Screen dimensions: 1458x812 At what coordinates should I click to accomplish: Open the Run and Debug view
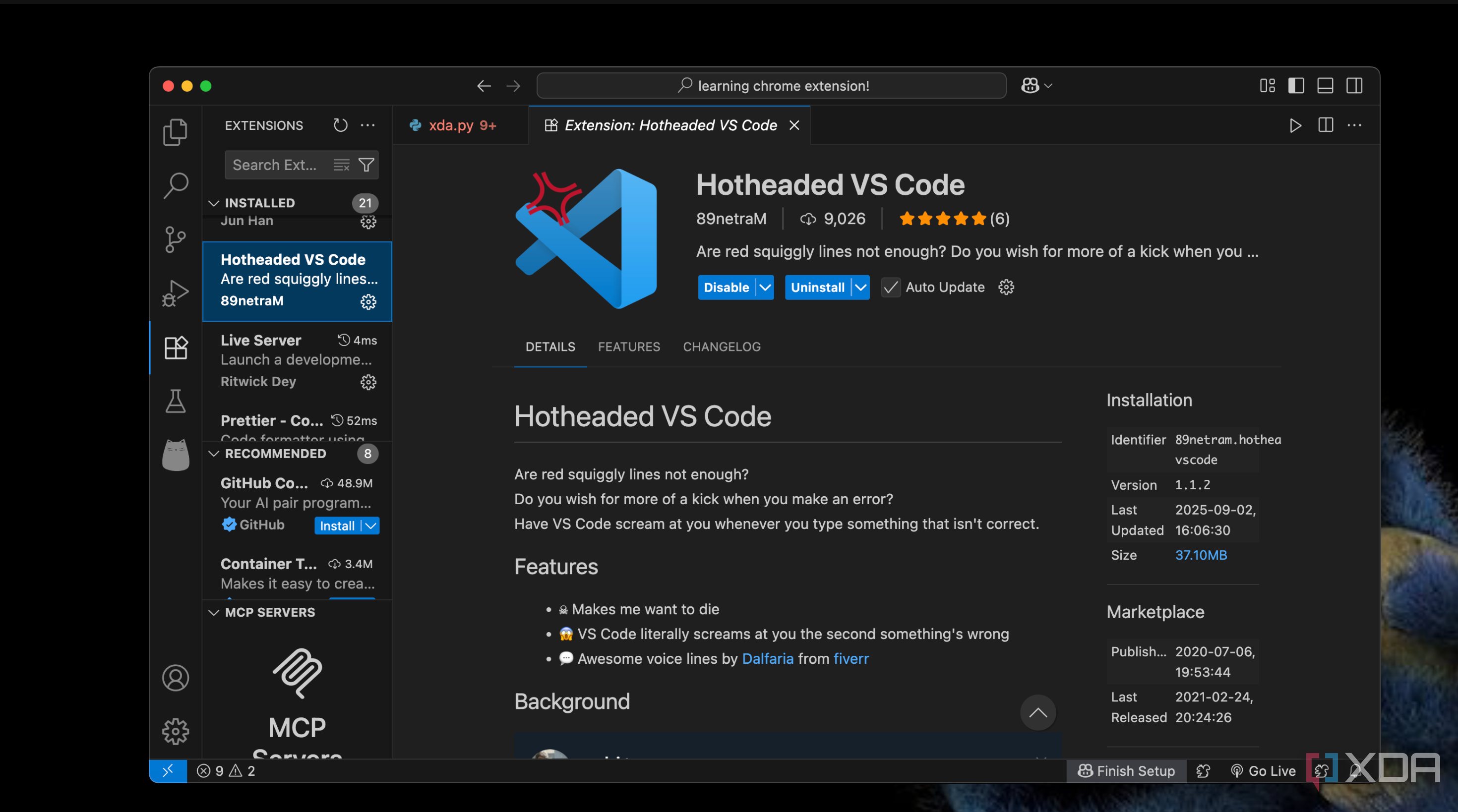pos(176,293)
